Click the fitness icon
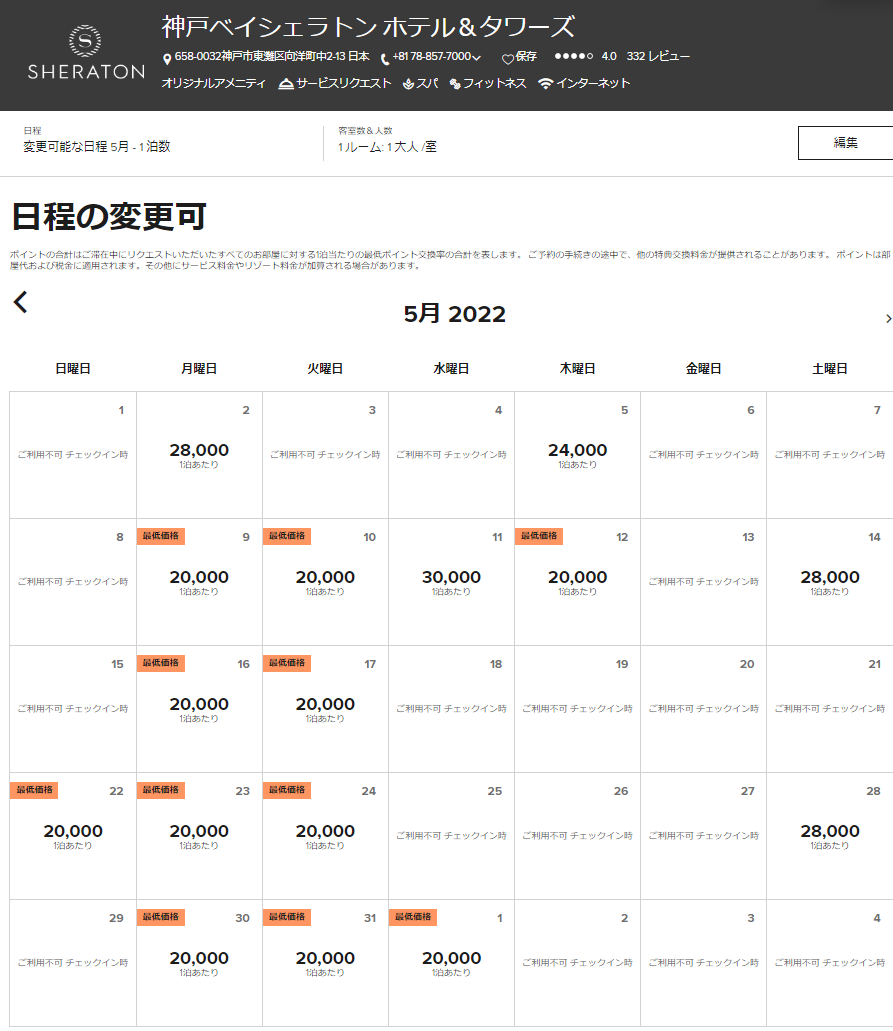Viewport: 893px width, 1031px height. pos(455,84)
